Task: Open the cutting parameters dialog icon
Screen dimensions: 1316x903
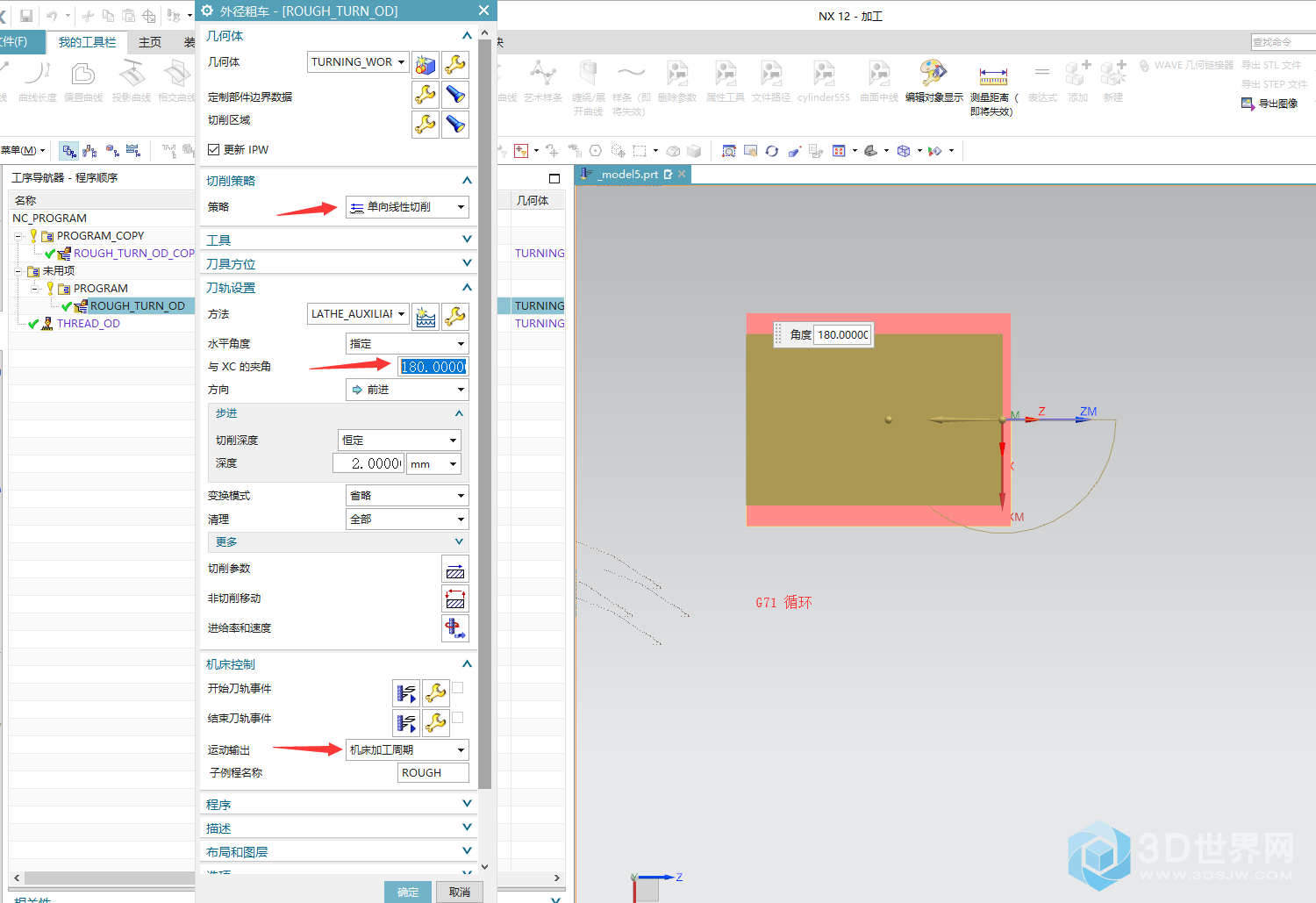Action: point(455,569)
